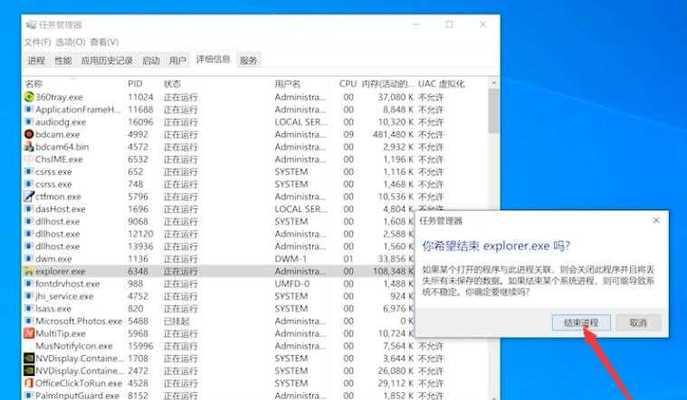Click memory value 37,080 K
Screen dimensions: 687x400
click(x=396, y=97)
